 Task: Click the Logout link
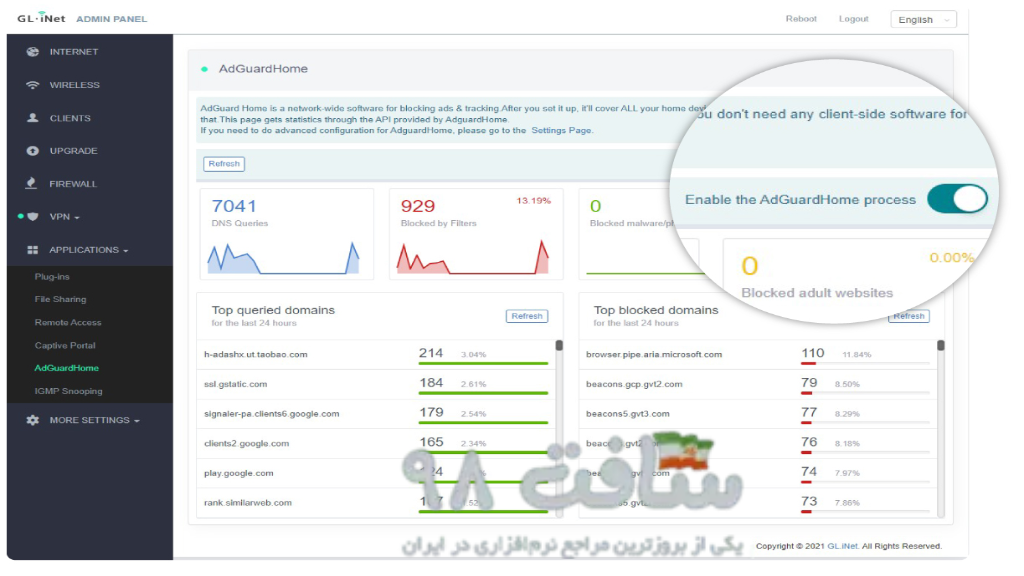pos(854,18)
